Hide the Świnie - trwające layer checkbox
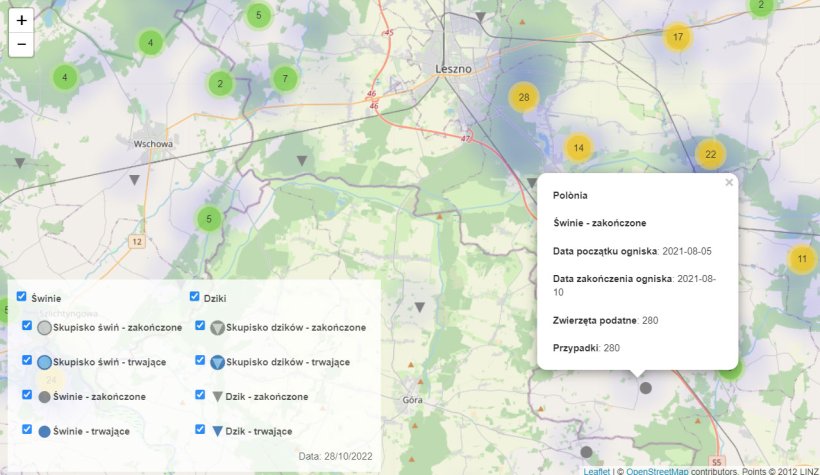The height and width of the screenshot is (475, 820). (x=27, y=430)
